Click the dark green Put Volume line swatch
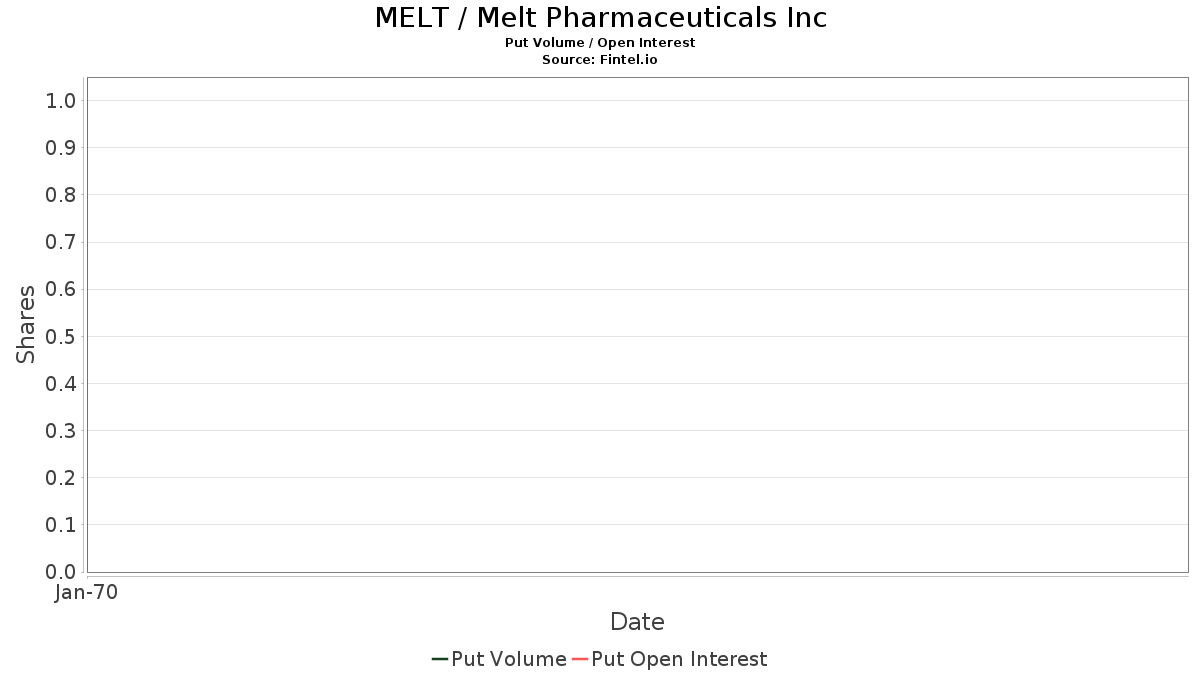 pyautogui.click(x=439, y=659)
